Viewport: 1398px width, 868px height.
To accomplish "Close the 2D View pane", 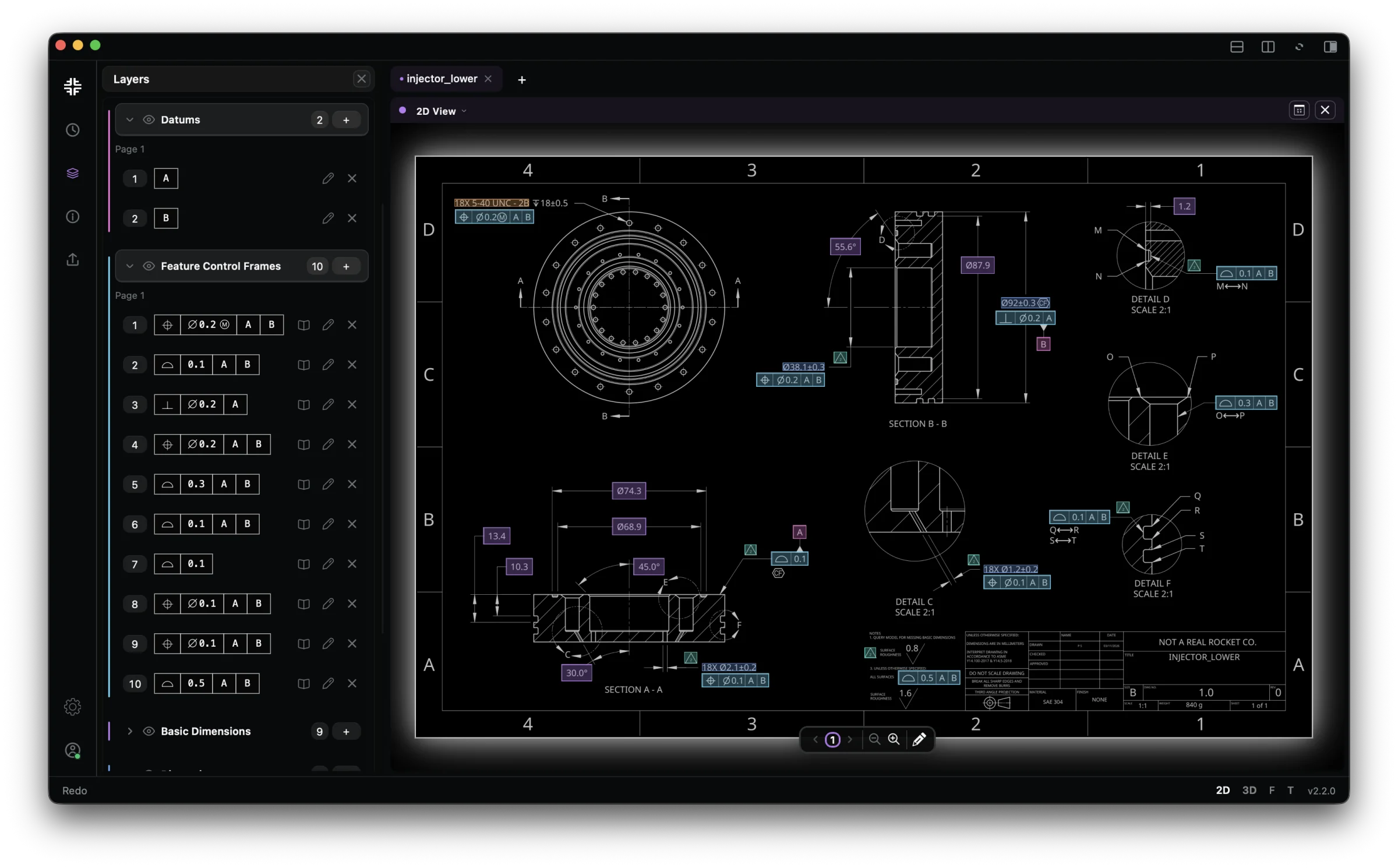I will click(1325, 110).
